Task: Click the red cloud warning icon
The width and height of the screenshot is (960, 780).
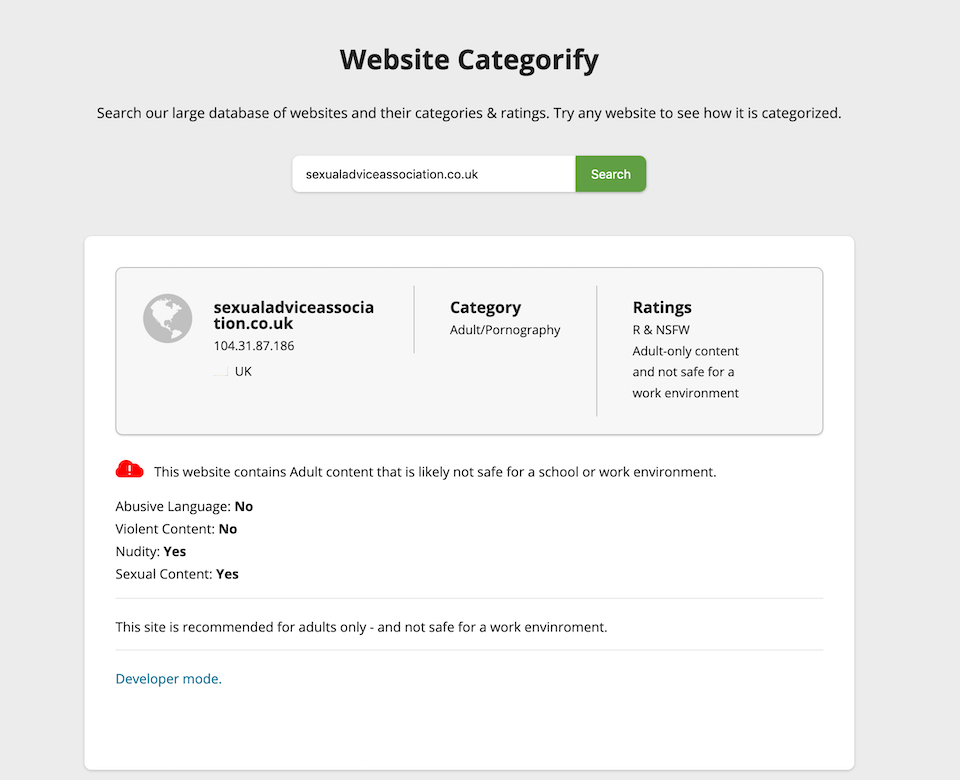Action: tap(129, 470)
